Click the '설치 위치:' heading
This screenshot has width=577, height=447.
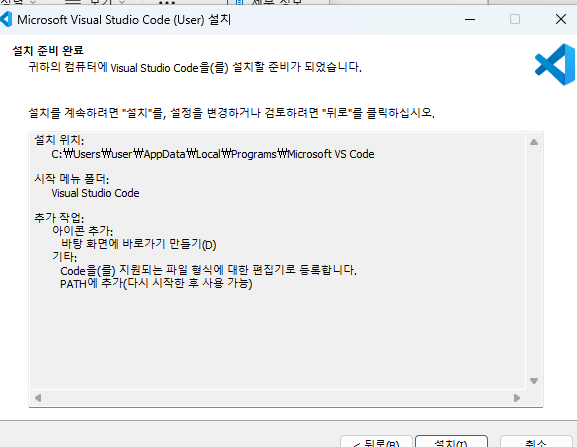pyautogui.click(x=59, y=140)
